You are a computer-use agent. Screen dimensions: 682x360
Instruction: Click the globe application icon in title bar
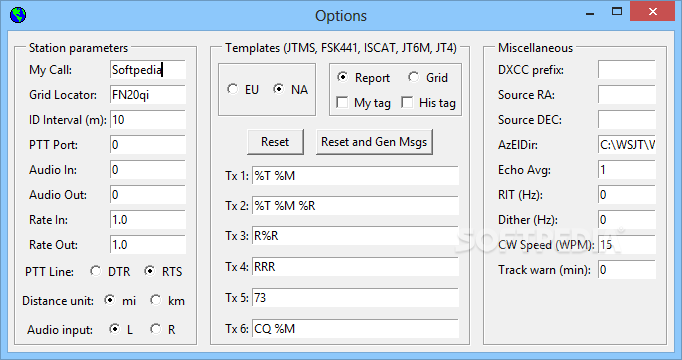(x=18, y=15)
